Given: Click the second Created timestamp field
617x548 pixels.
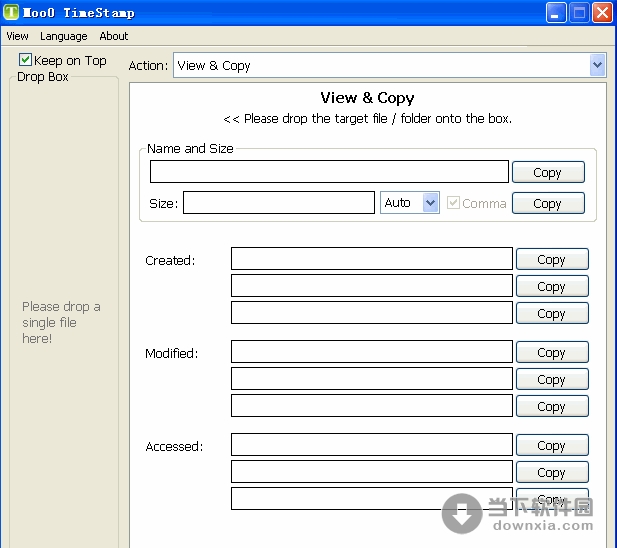Looking at the screenshot, I should 372,286.
